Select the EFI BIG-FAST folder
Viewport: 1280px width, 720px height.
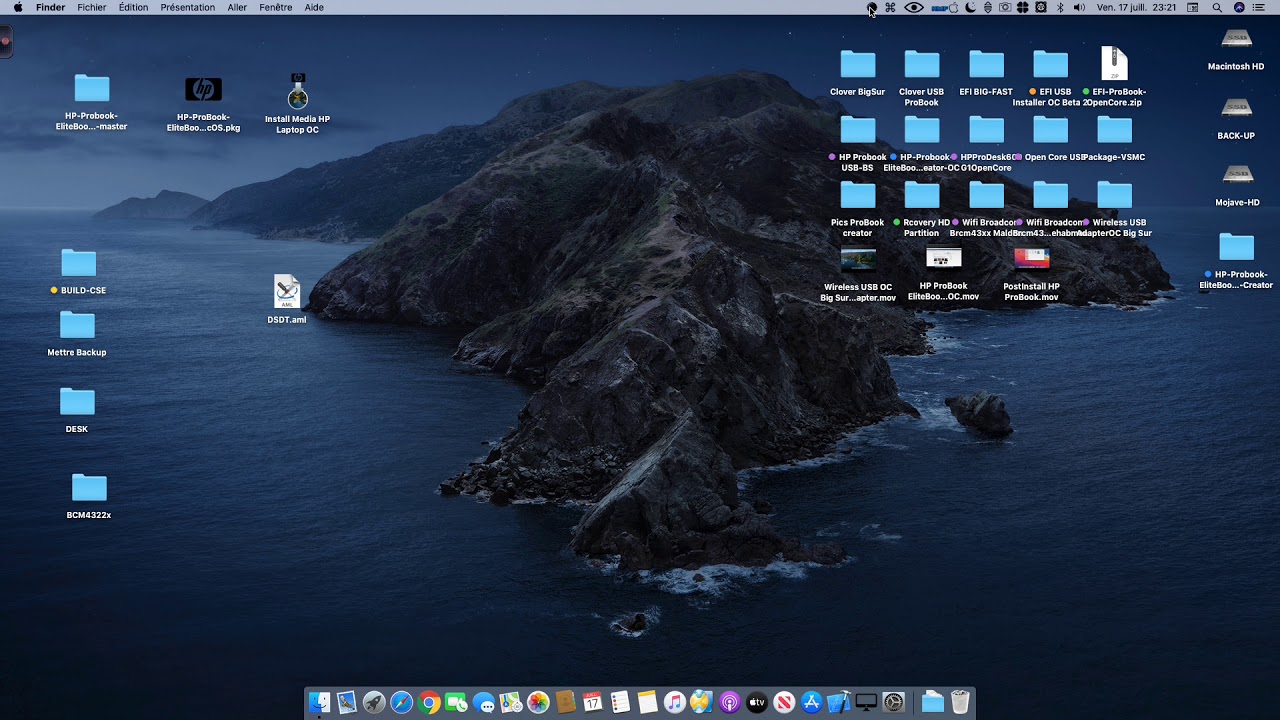pyautogui.click(x=986, y=64)
